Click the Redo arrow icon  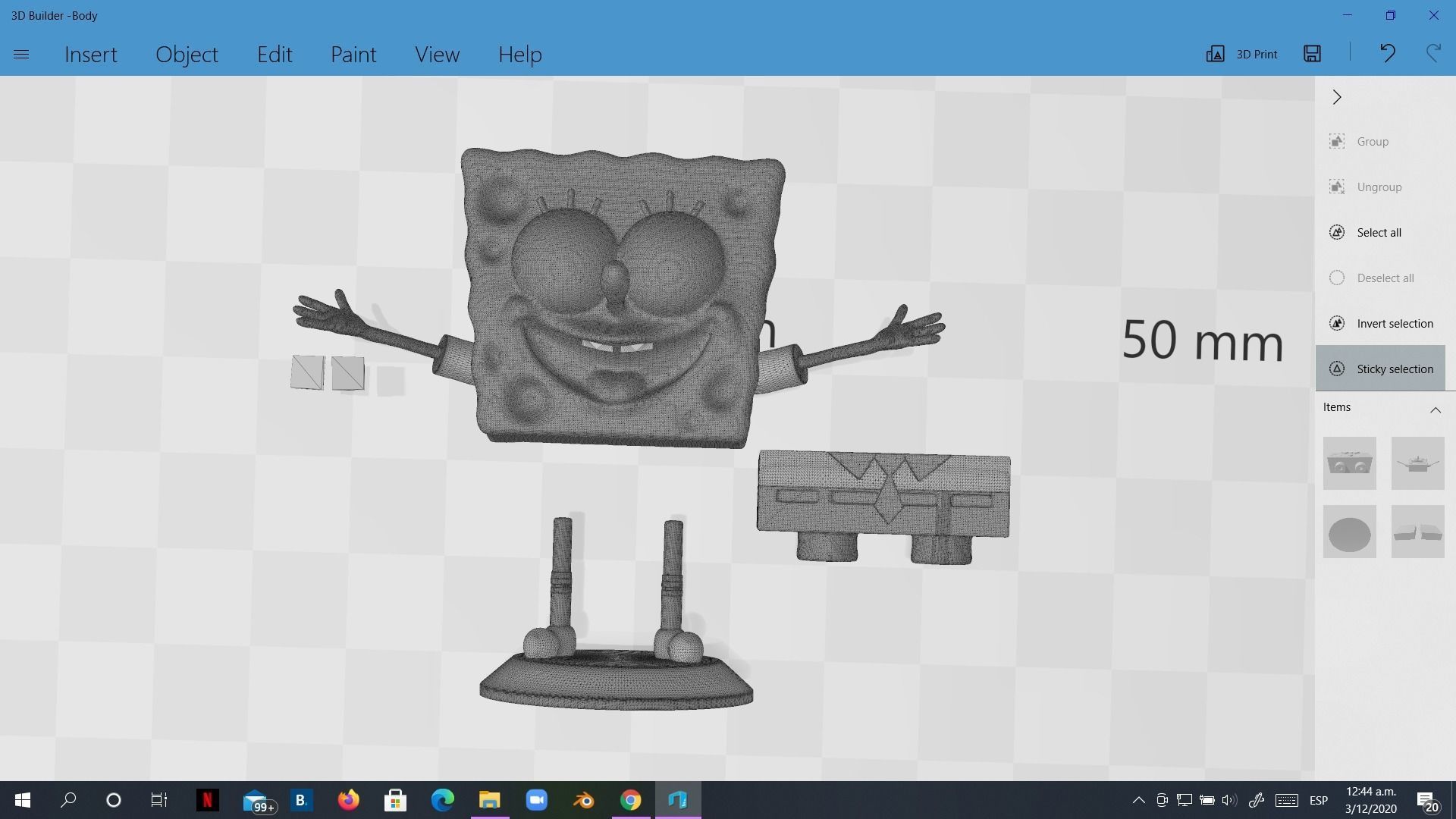[1433, 53]
